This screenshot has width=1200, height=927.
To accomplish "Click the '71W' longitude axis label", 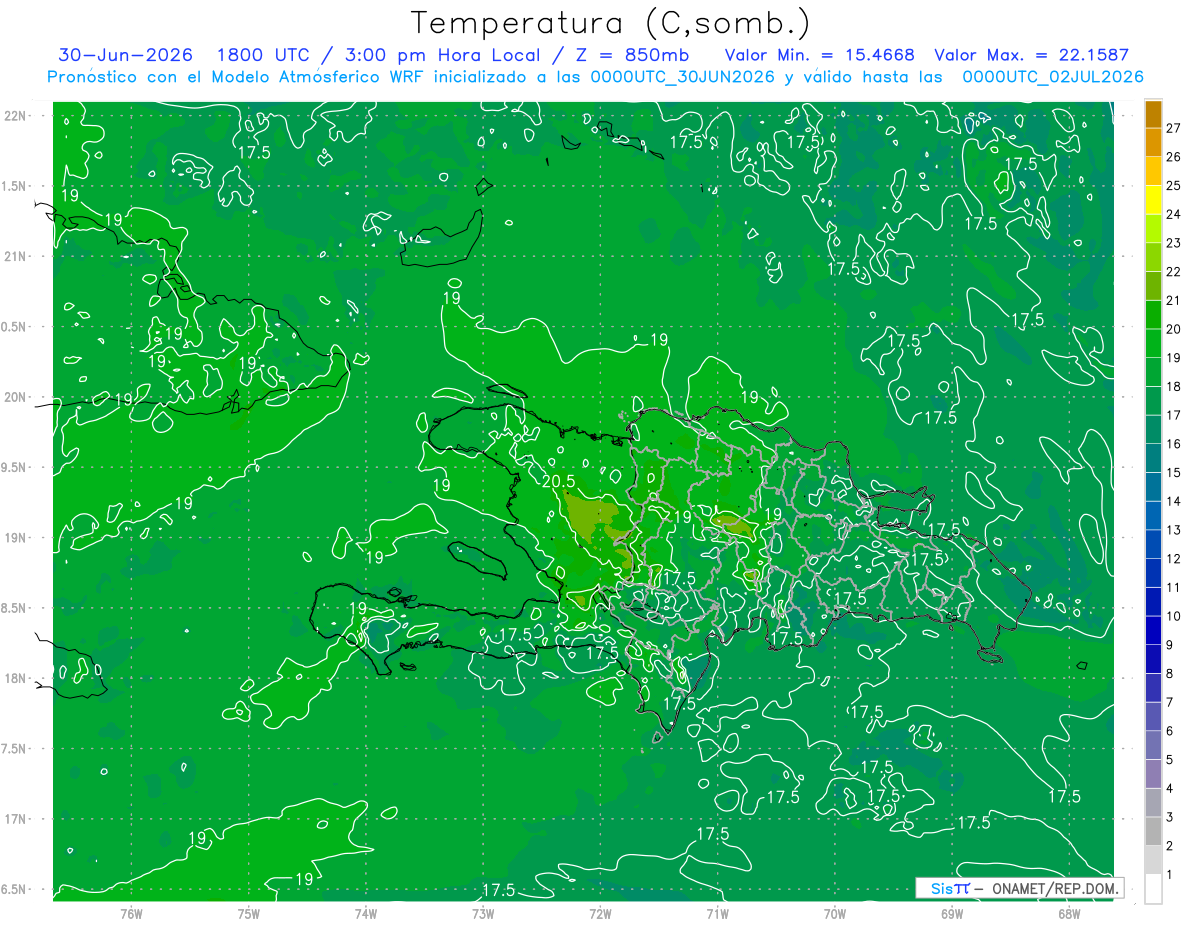I will point(717,914).
